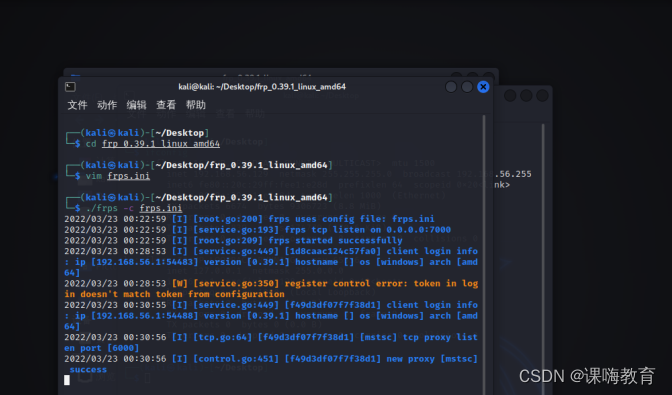672x395 pixels.
Task: Open the 编辑 menu
Action: click(x=136, y=105)
